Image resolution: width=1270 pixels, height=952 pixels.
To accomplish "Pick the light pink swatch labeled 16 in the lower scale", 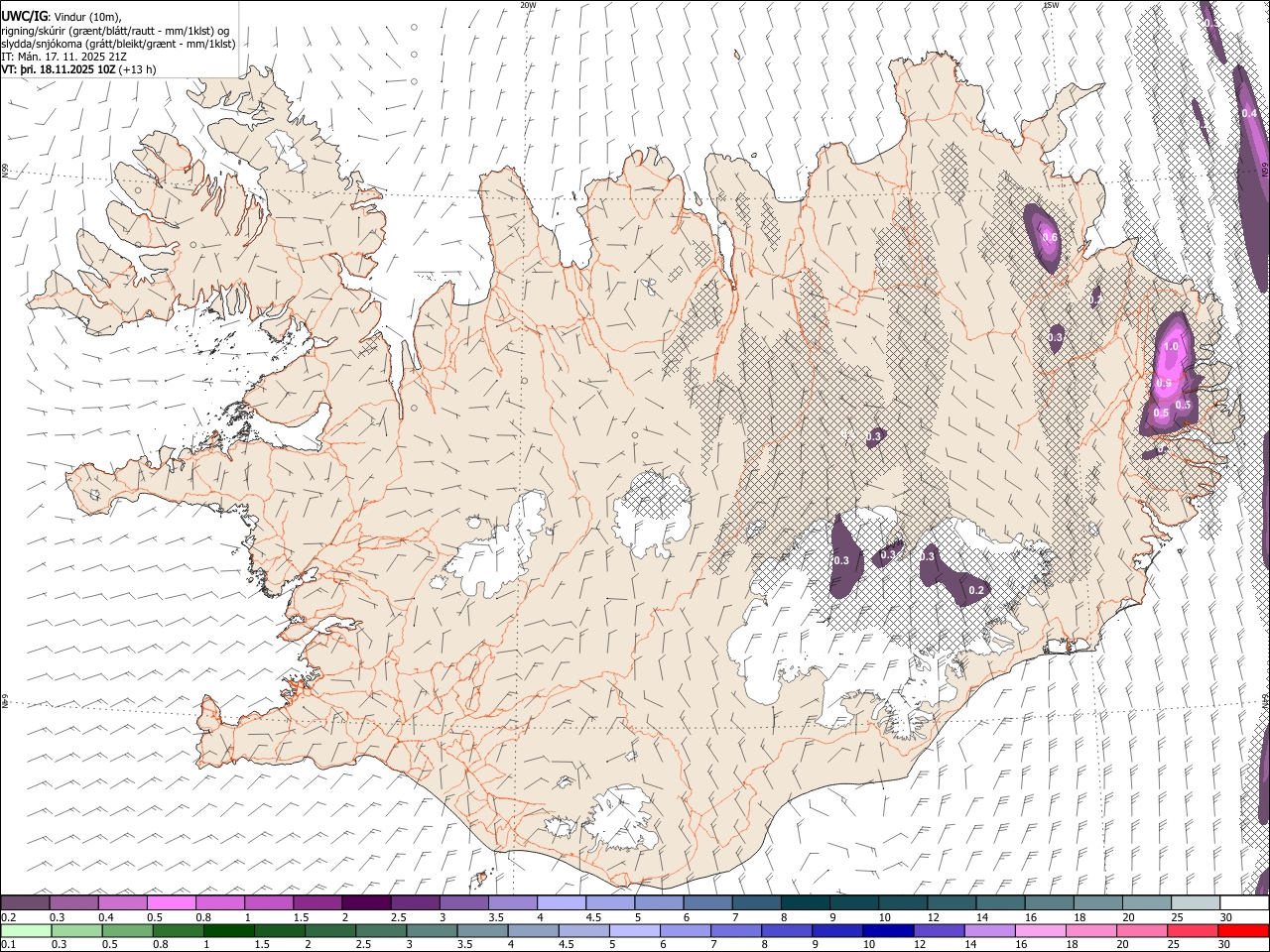I will [x=1042, y=930].
